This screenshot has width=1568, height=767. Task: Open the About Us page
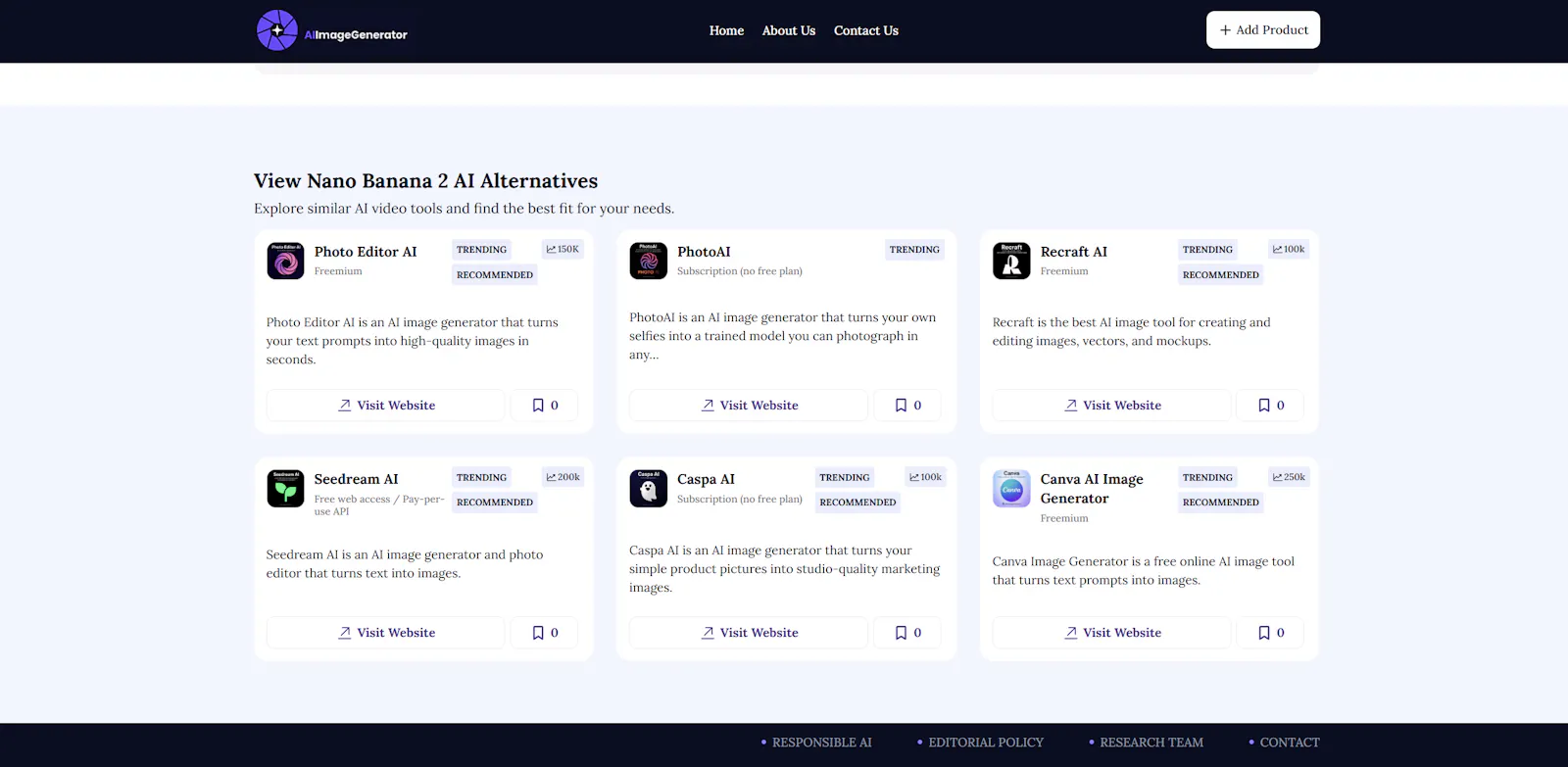point(789,30)
